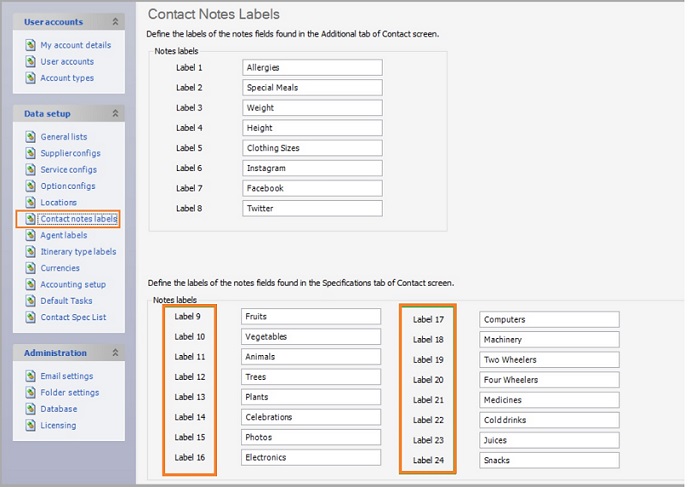The height and width of the screenshot is (487, 697).
Task: Go to Itinerary type labels
Action: coord(78,252)
